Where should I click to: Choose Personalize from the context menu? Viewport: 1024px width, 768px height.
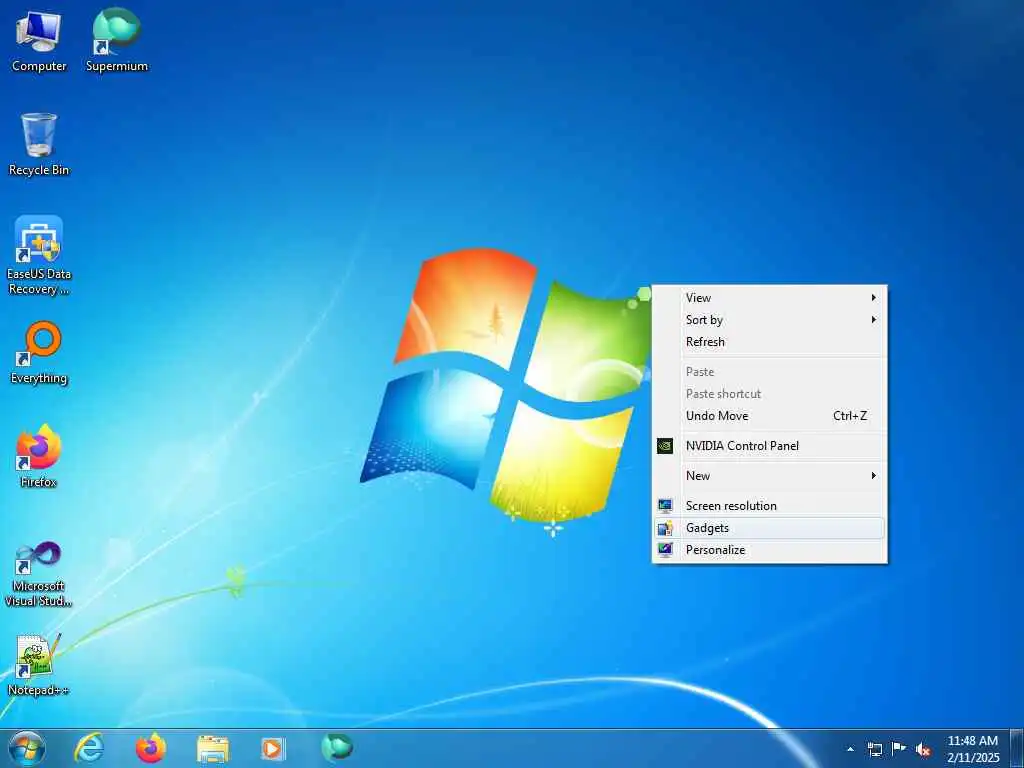(x=769, y=550)
